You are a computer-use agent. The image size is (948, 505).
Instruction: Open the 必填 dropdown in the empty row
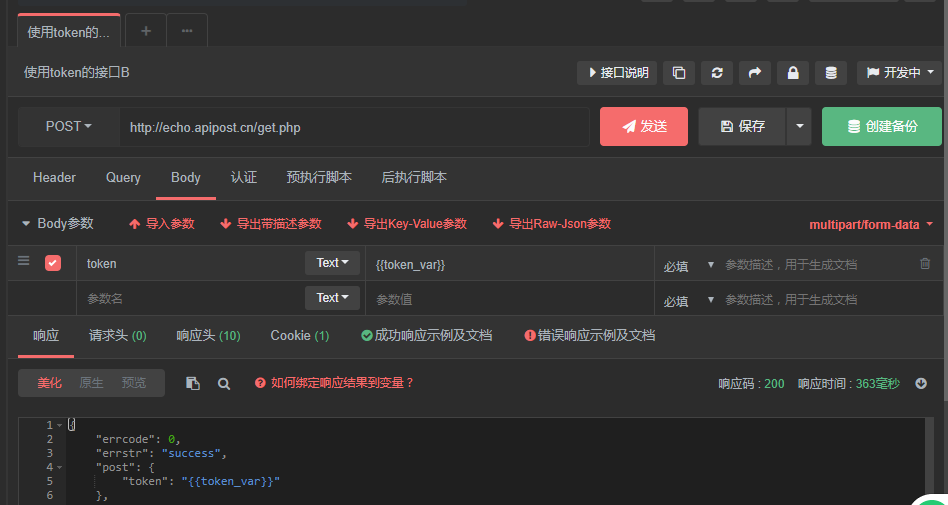click(x=689, y=300)
